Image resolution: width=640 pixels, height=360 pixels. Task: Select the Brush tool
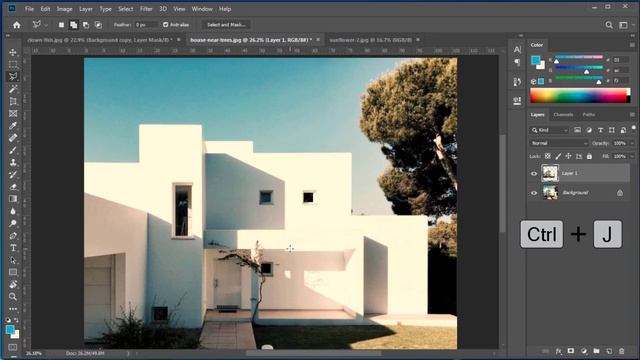coord(13,150)
